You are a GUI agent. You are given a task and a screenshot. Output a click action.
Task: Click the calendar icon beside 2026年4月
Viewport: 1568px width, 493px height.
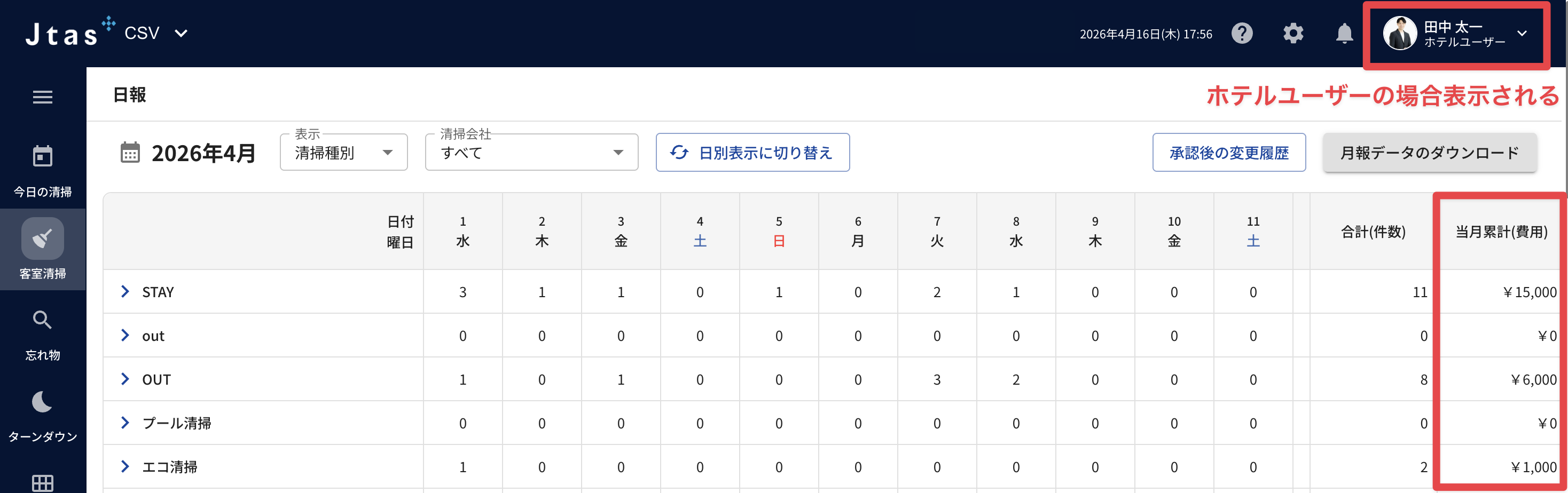(130, 153)
